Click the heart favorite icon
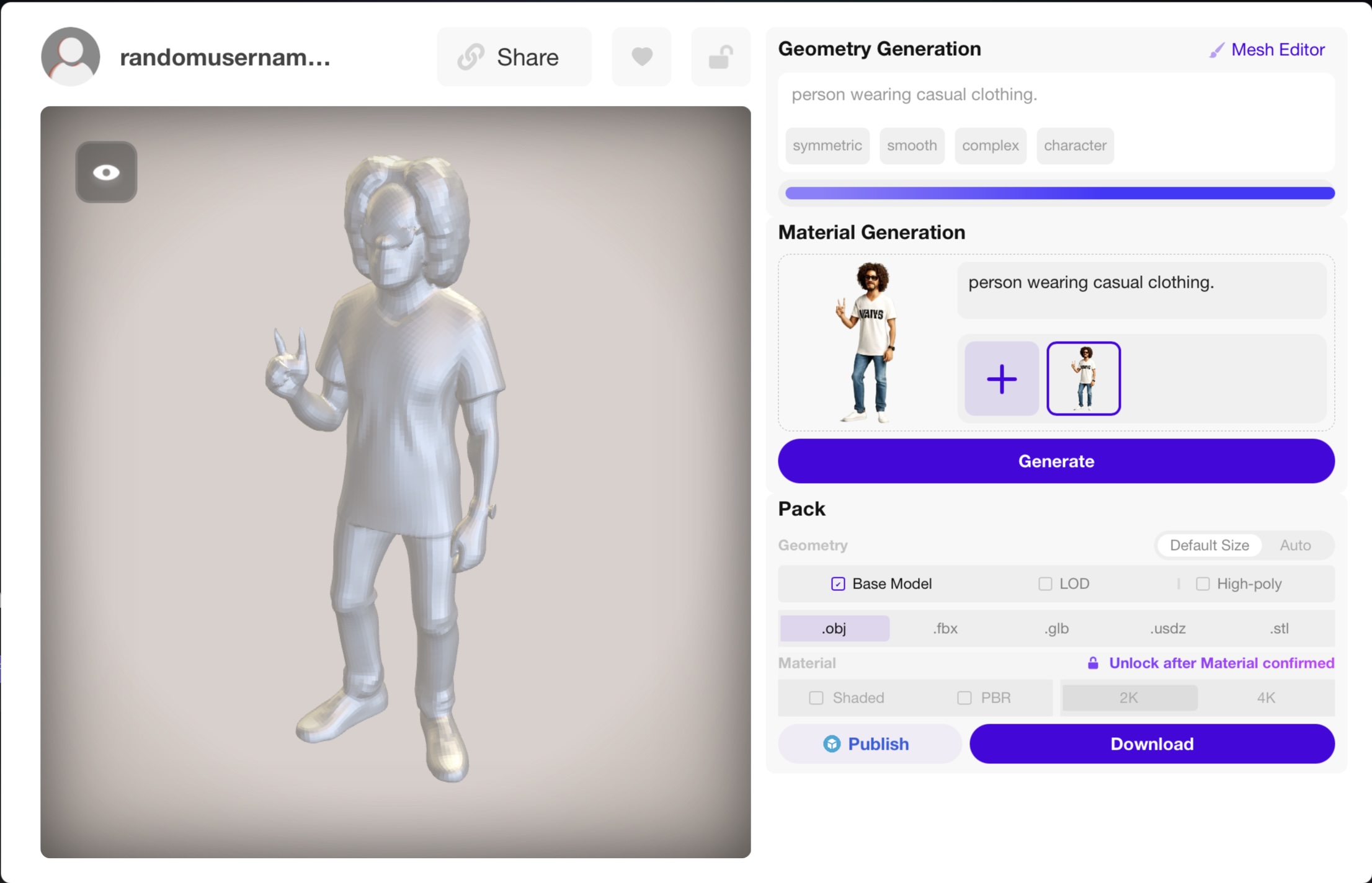Viewport: 1372px width, 883px height. [641, 56]
